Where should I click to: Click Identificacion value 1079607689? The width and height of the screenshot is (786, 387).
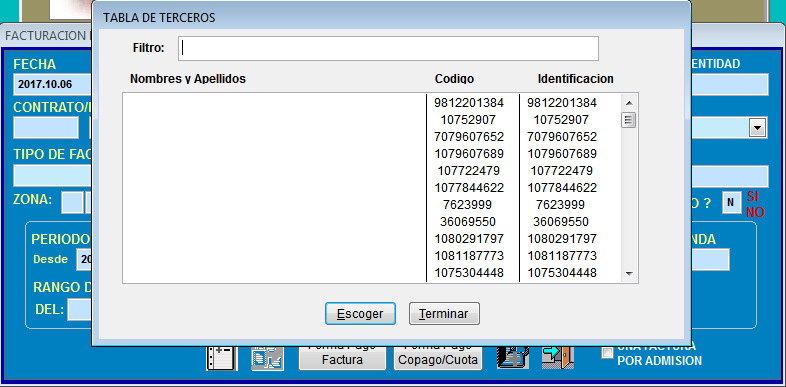pos(562,153)
